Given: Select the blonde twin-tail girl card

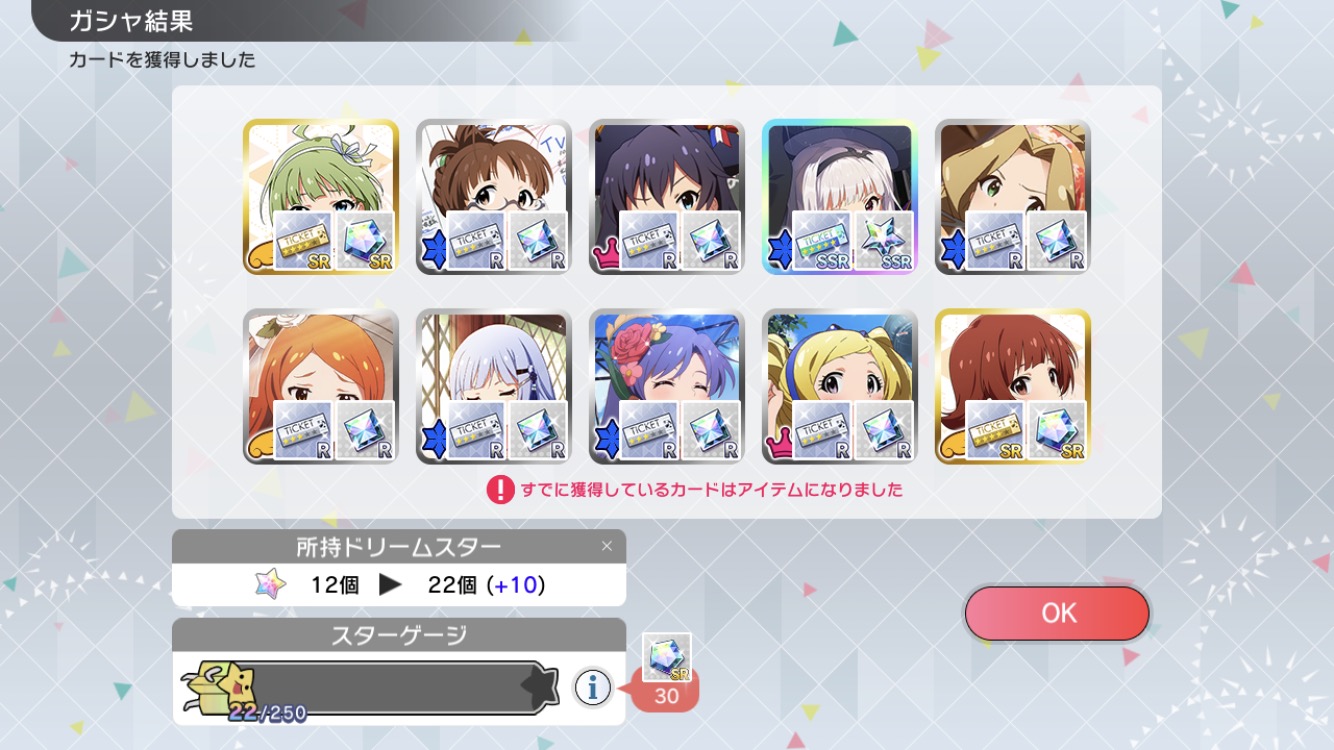Looking at the screenshot, I should tap(840, 386).
